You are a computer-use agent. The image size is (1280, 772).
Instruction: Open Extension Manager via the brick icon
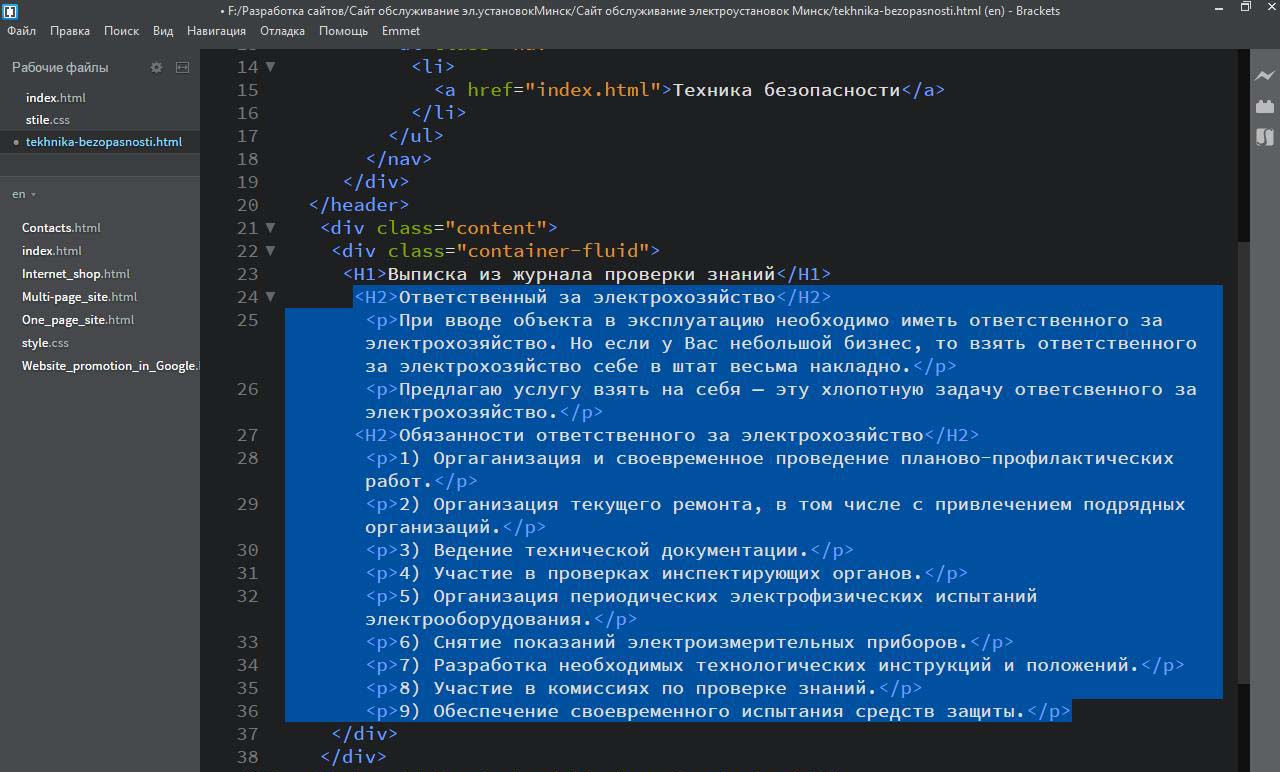point(1265,106)
